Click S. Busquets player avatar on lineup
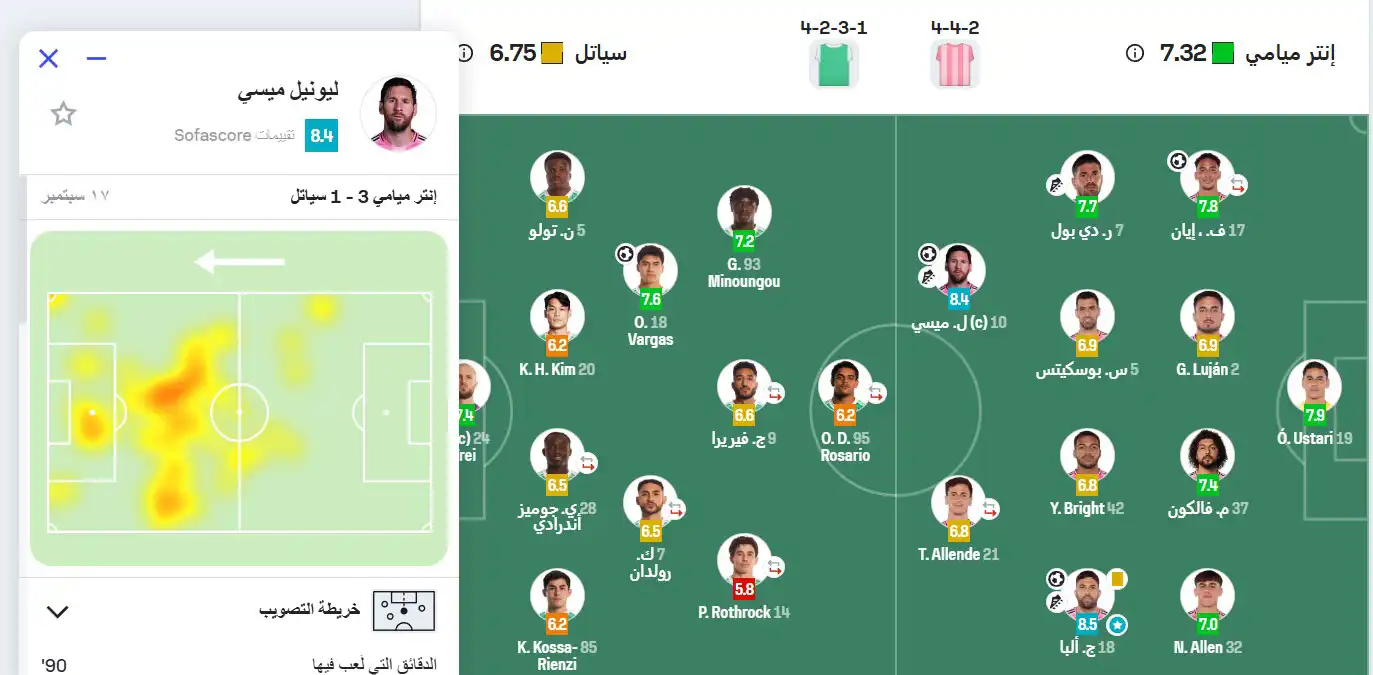 [1087, 317]
